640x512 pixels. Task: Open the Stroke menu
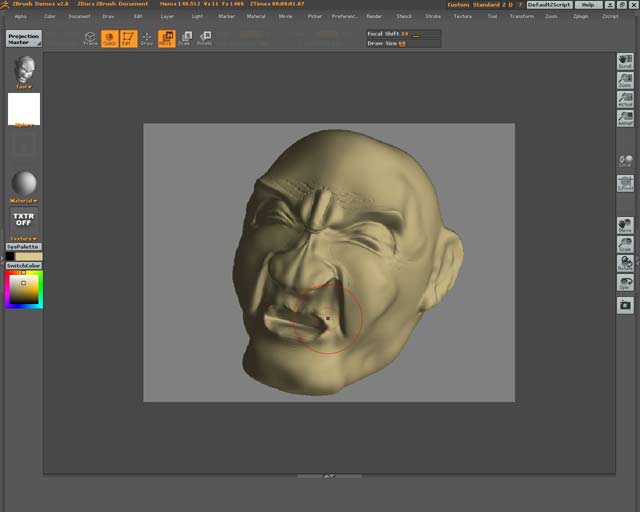tap(432, 16)
